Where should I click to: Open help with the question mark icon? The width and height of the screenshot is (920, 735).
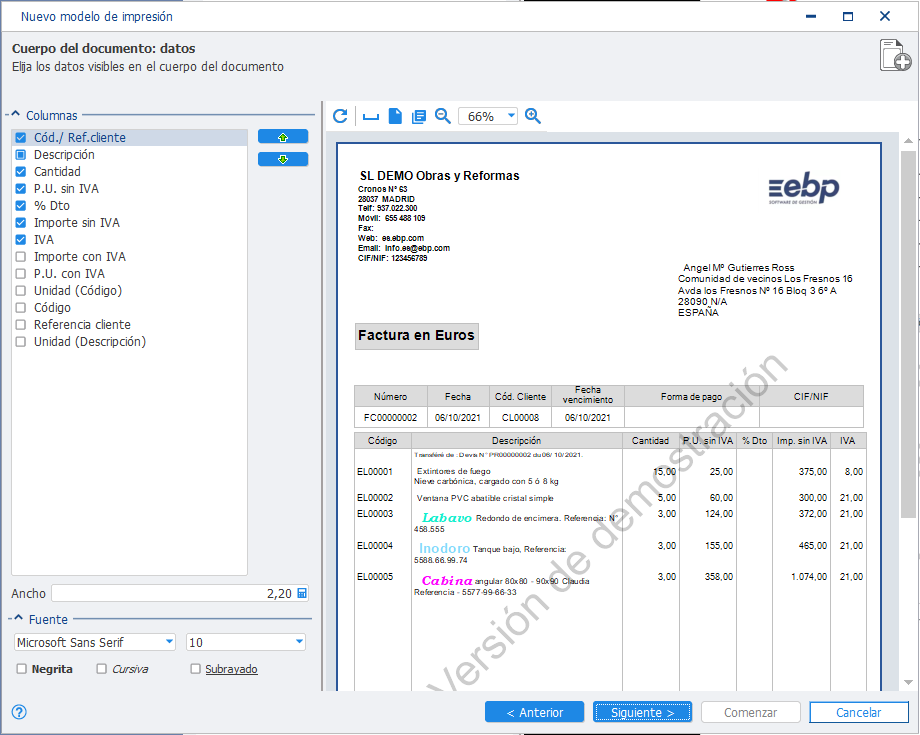[19, 712]
